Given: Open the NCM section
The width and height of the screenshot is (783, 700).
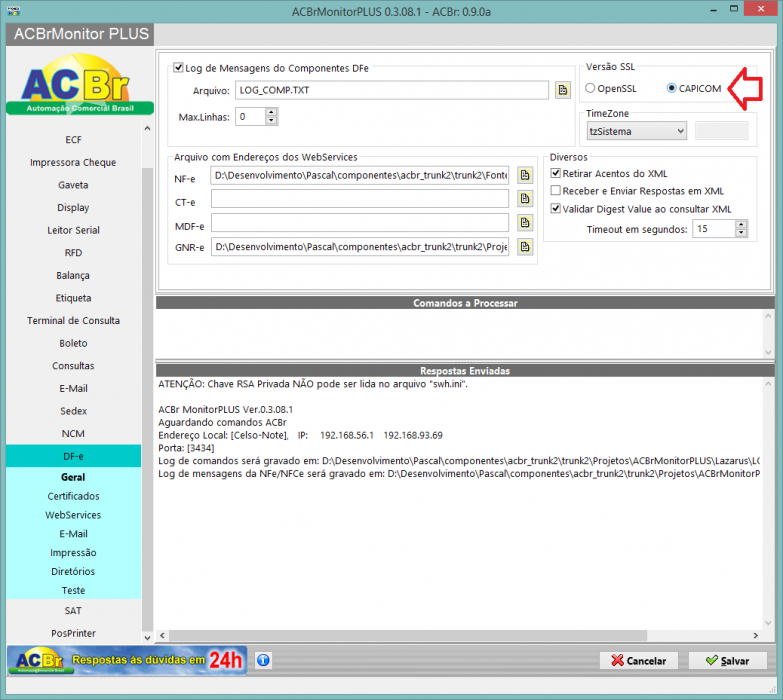Looking at the screenshot, I should [x=73, y=434].
